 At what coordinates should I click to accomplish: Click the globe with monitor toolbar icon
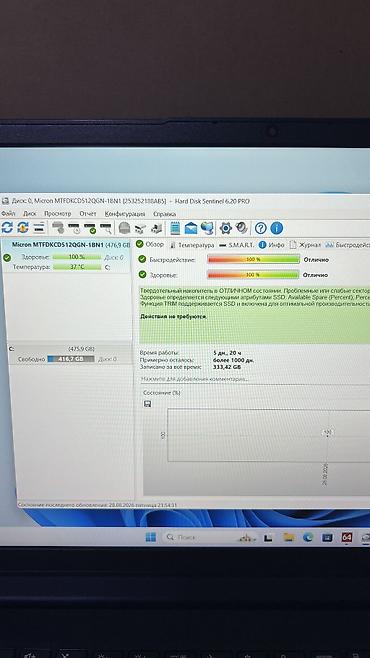click(x=207, y=228)
